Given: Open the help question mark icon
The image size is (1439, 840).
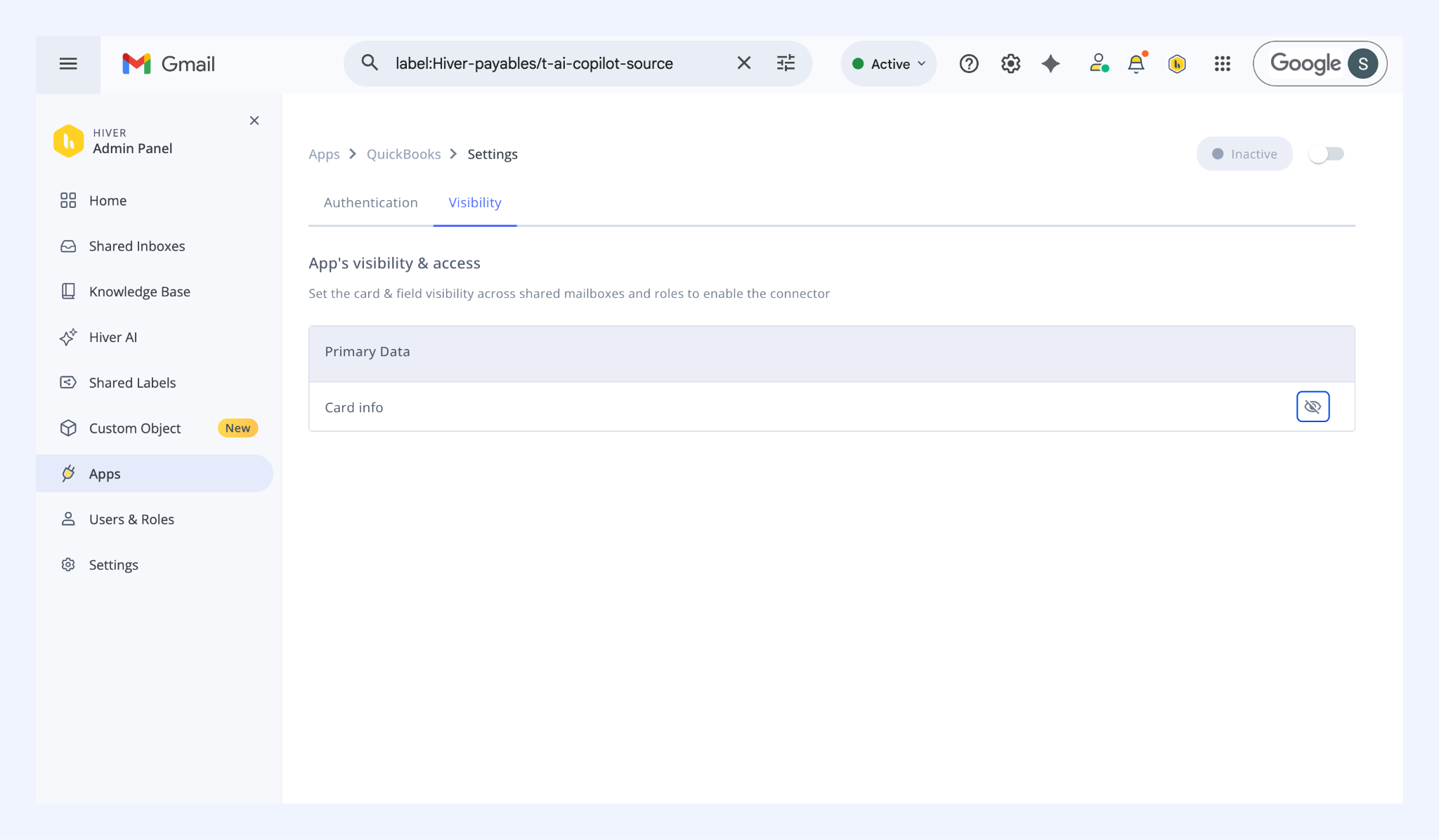Looking at the screenshot, I should 969,64.
